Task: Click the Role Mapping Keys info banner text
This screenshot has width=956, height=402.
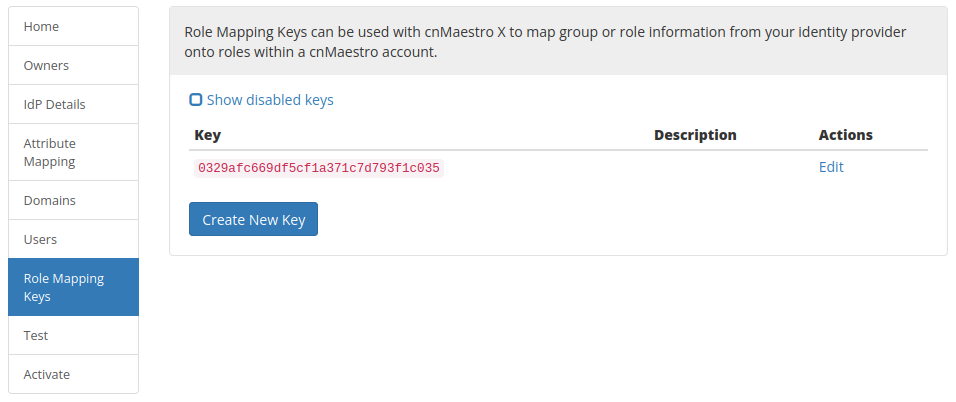Action: pos(545,42)
